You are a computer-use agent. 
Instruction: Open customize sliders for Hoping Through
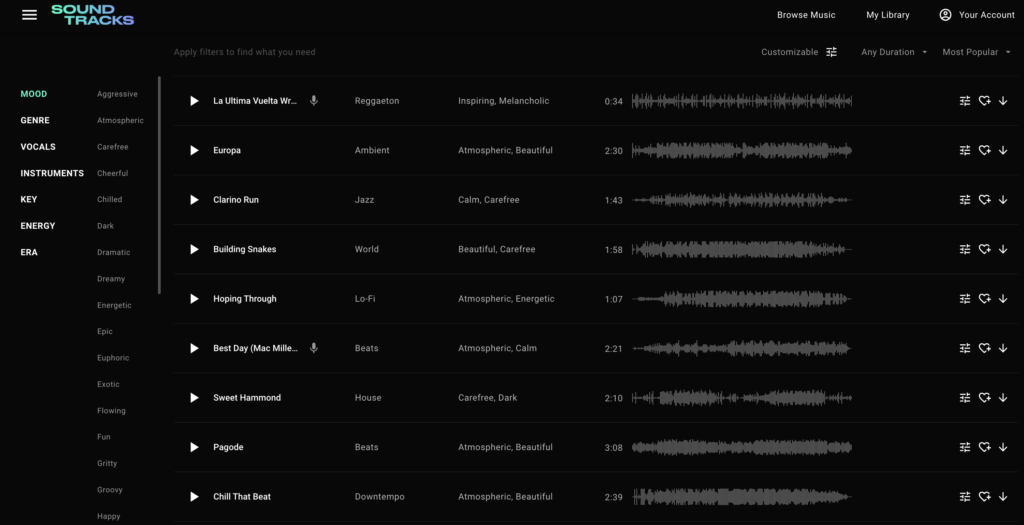[965, 299]
